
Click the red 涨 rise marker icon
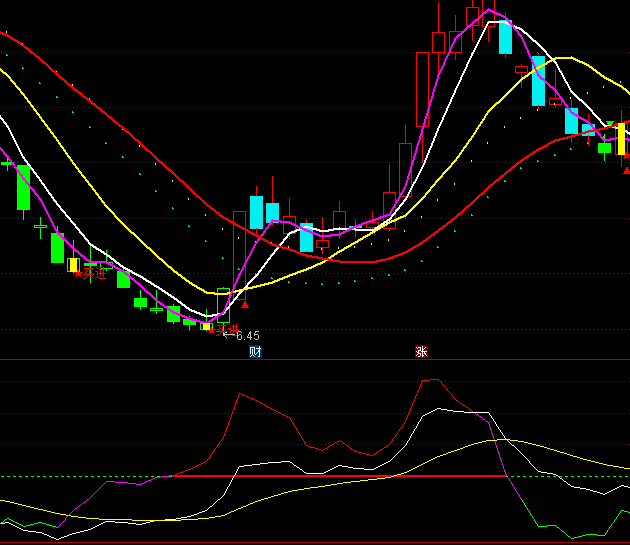(x=421, y=351)
